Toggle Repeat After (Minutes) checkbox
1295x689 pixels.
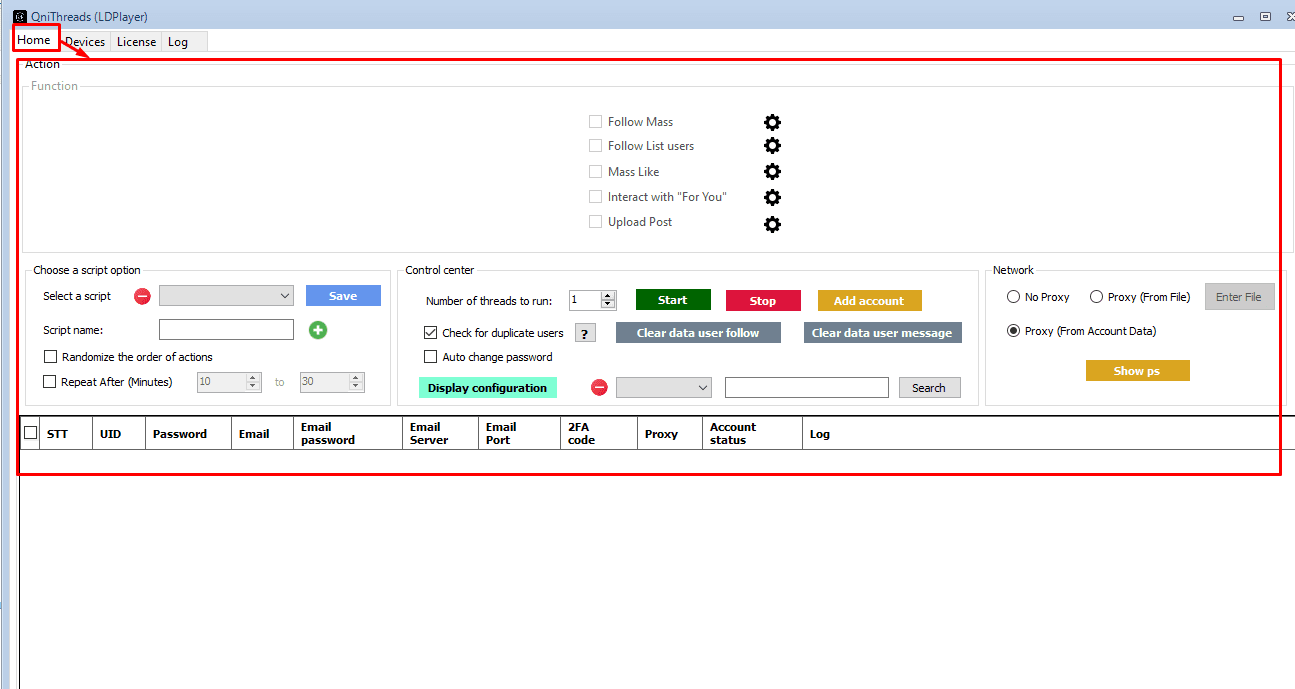coord(50,381)
